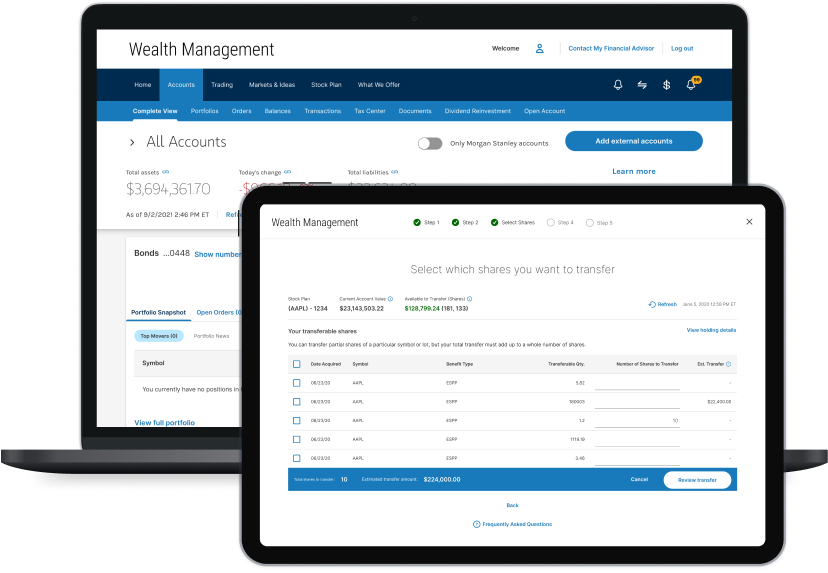
Task: Click info icon next to Current Account Value
Action: click(390, 299)
